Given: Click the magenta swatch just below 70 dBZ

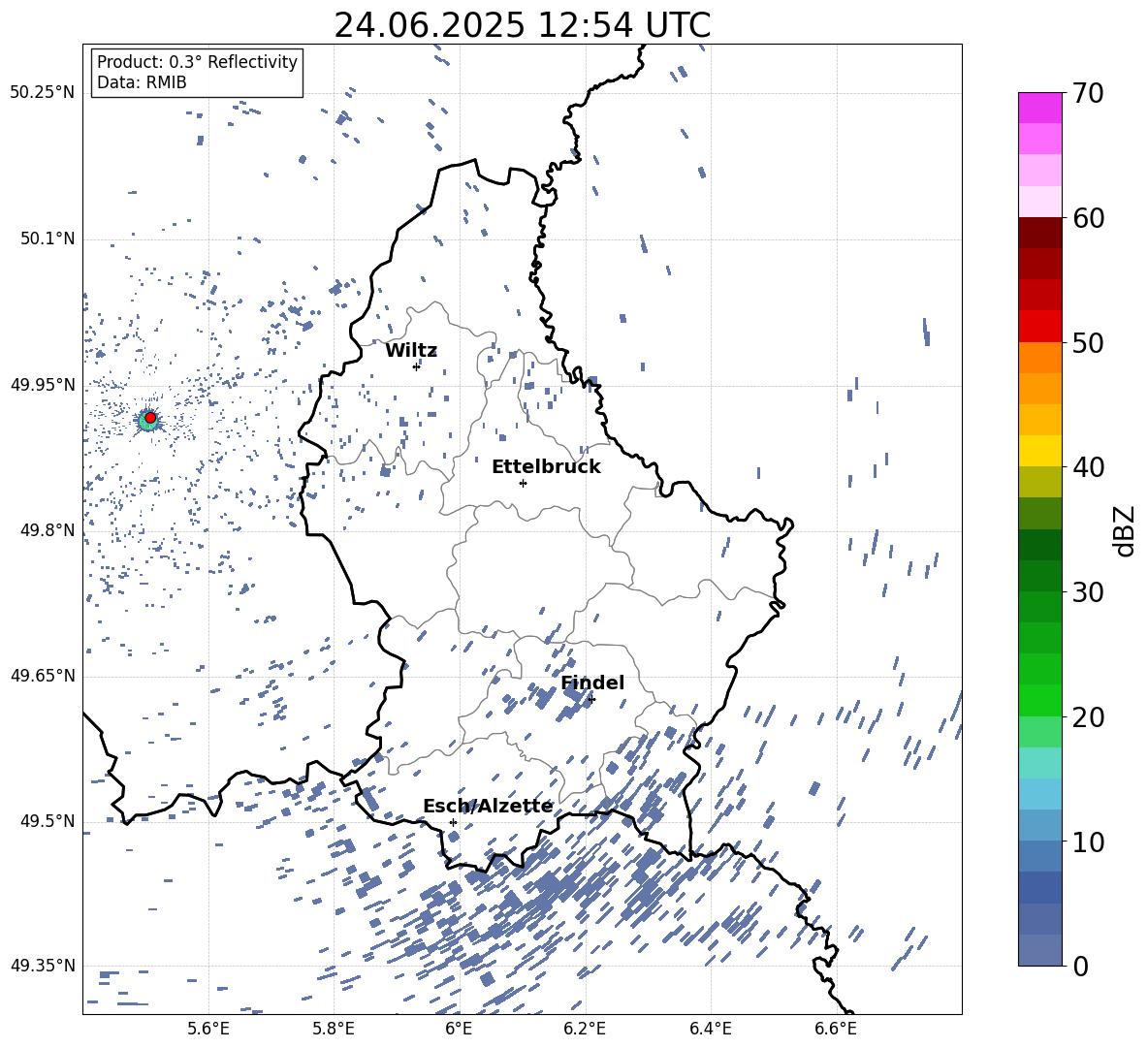Looking at the screenshot, I should [1039, 108].
